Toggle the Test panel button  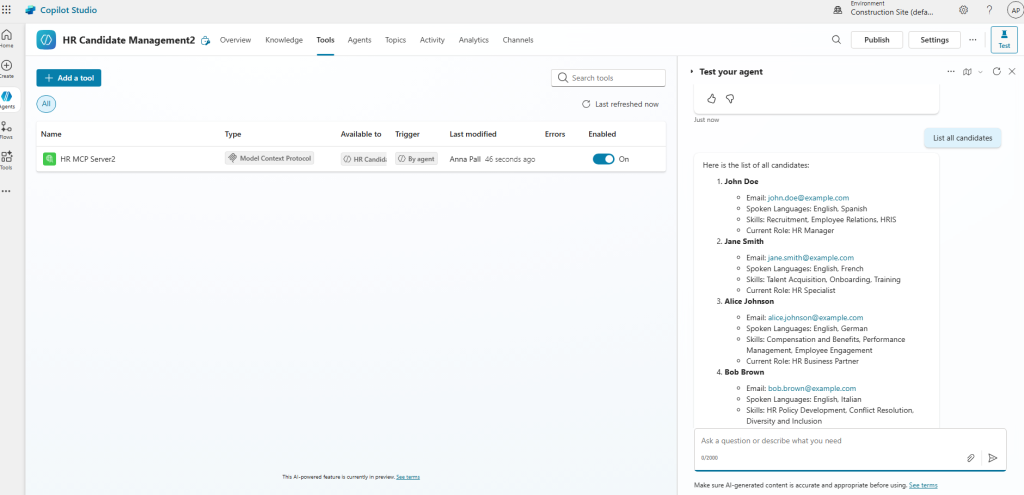(x=1003, y=40)
